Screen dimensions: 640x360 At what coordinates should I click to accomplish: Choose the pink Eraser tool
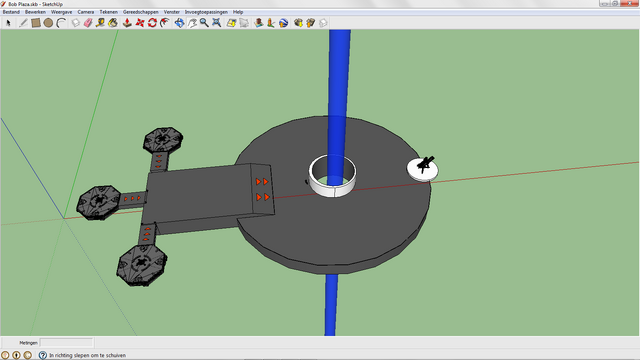pyautogui.click(x=88, y=23)
